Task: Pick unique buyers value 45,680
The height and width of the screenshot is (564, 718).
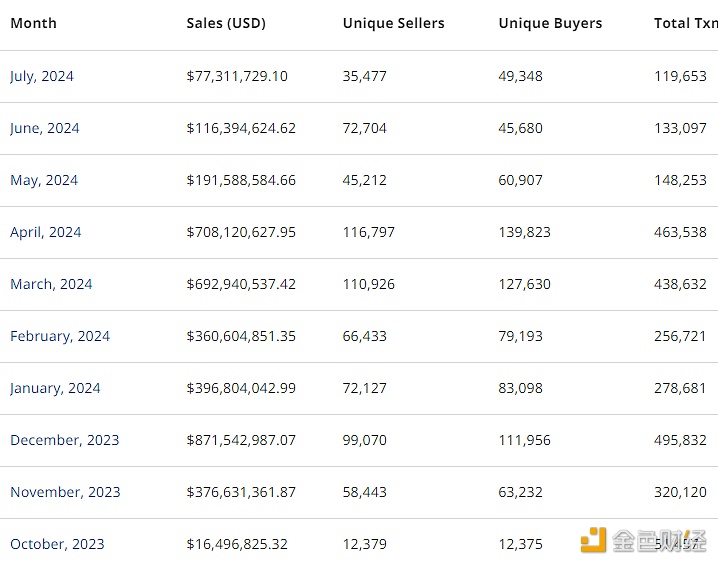Action: [x=521, y=129]
